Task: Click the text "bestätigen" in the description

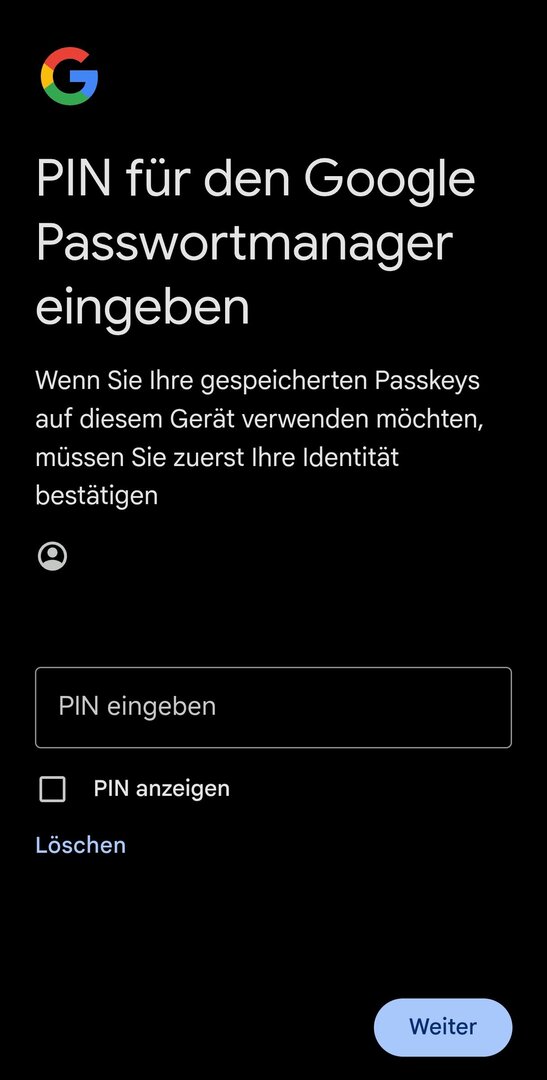Action: [96, 495]
